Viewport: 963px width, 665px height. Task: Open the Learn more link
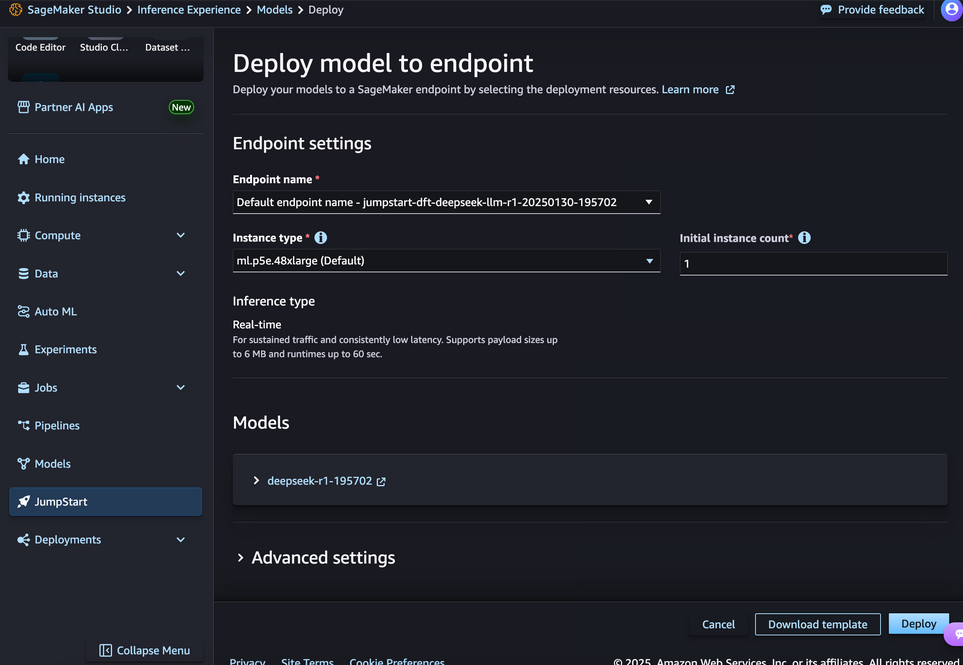(690, 90)
